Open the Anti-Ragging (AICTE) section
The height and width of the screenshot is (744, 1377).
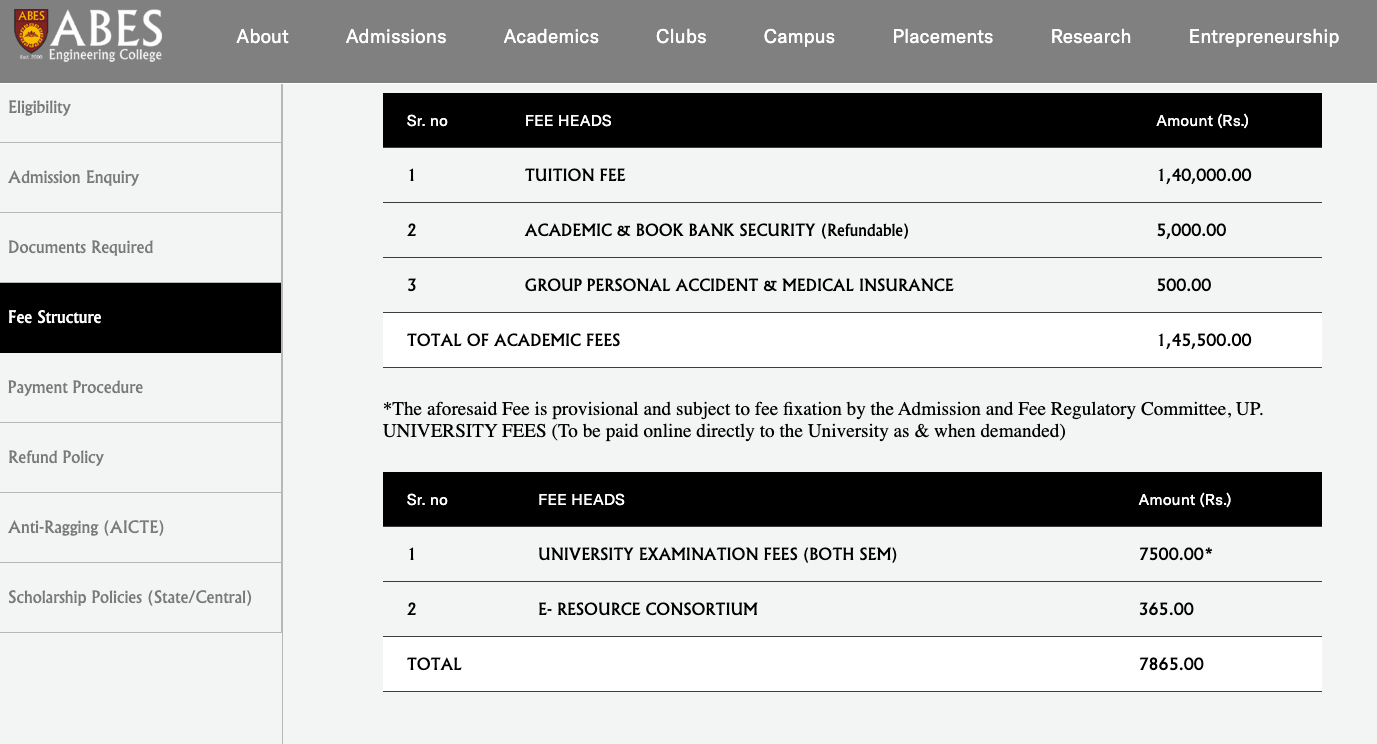140,527
